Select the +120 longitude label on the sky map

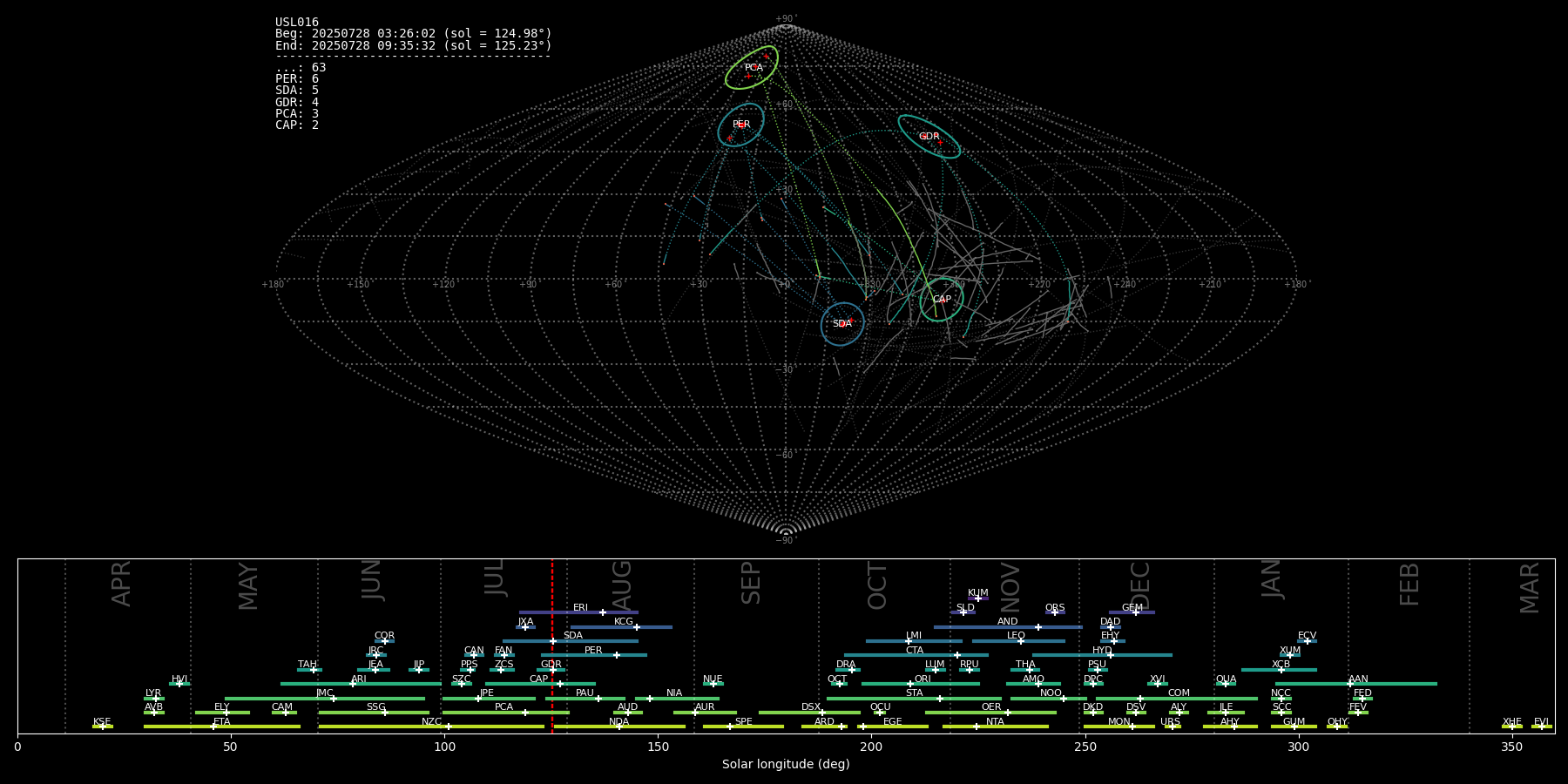[x=443, y=285]
